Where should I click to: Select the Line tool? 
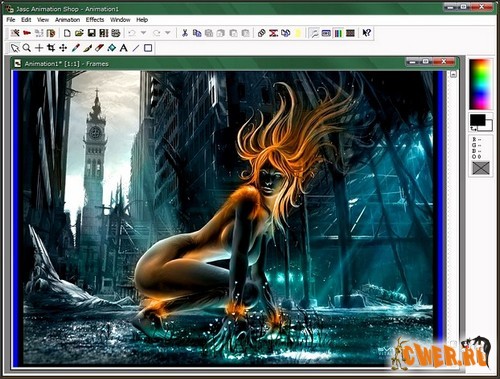point(136,48)
